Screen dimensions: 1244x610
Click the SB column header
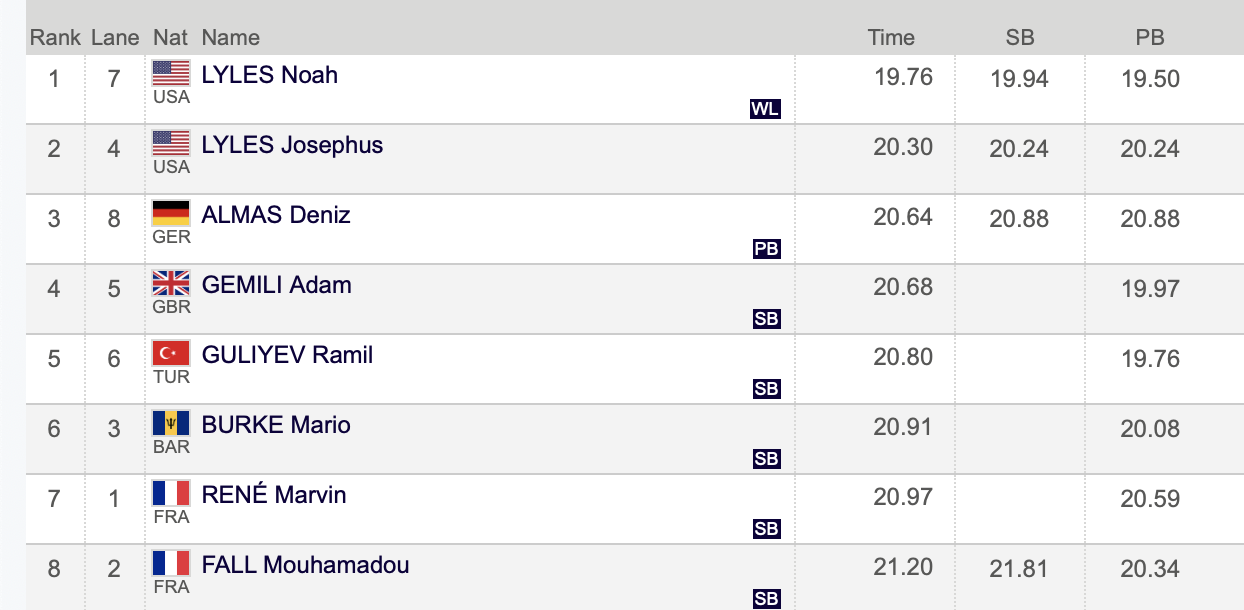pos(1020,38)
